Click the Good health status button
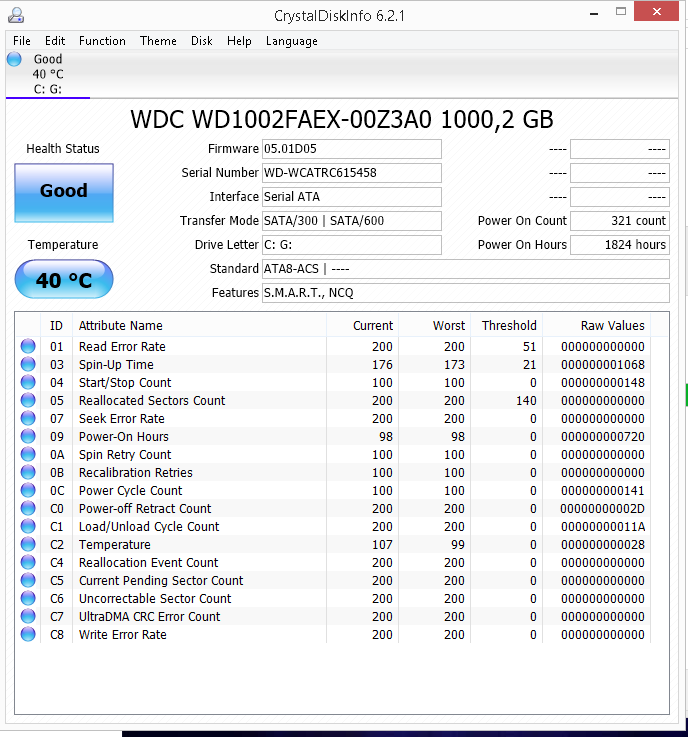 (x=64, y=193)
